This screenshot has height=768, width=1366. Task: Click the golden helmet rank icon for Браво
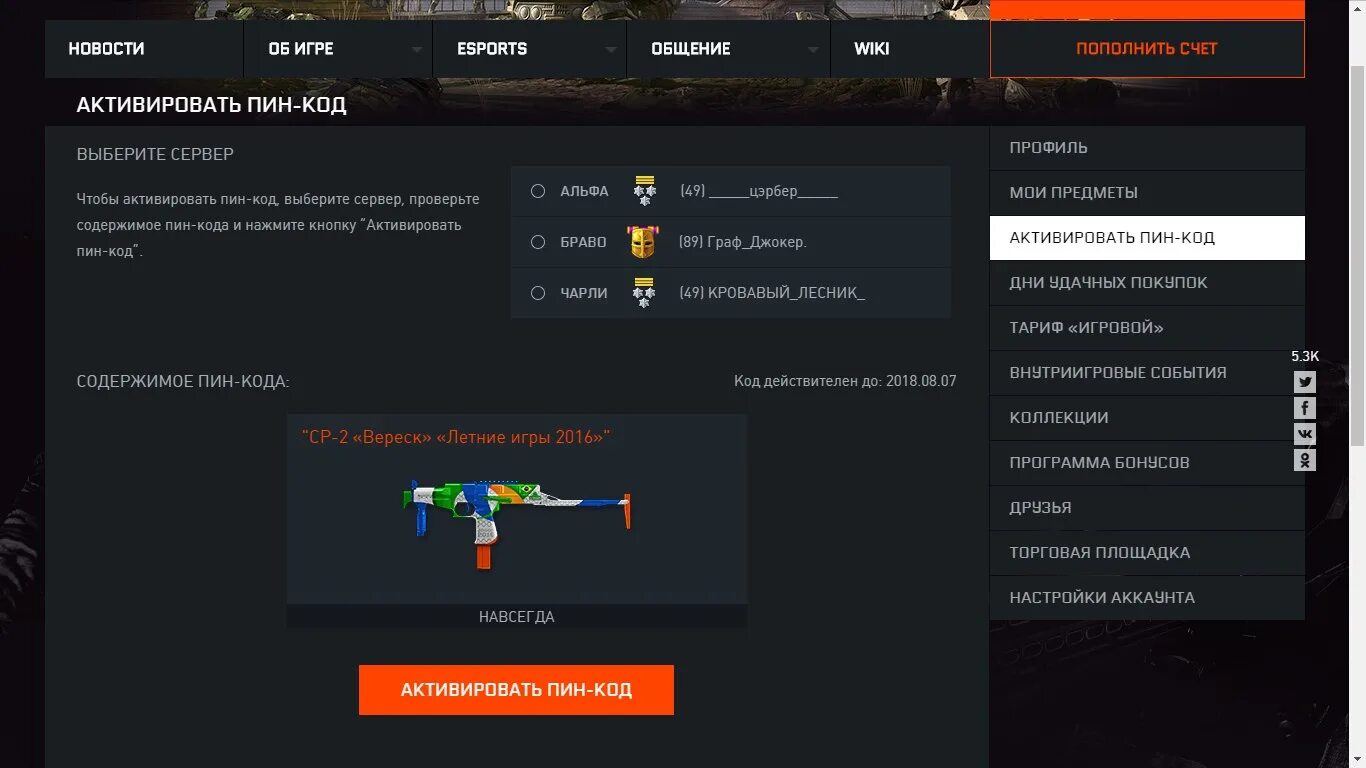click(643, 242)
